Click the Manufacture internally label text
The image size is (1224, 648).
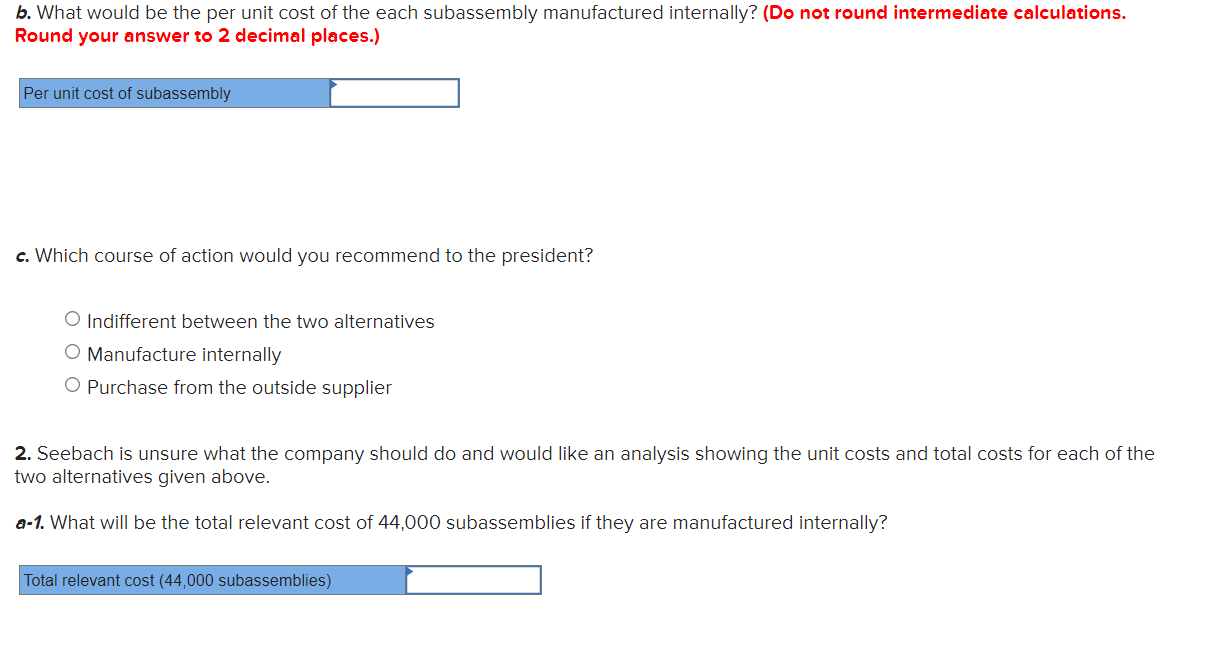pyautogui.click(x=184, y=354)
